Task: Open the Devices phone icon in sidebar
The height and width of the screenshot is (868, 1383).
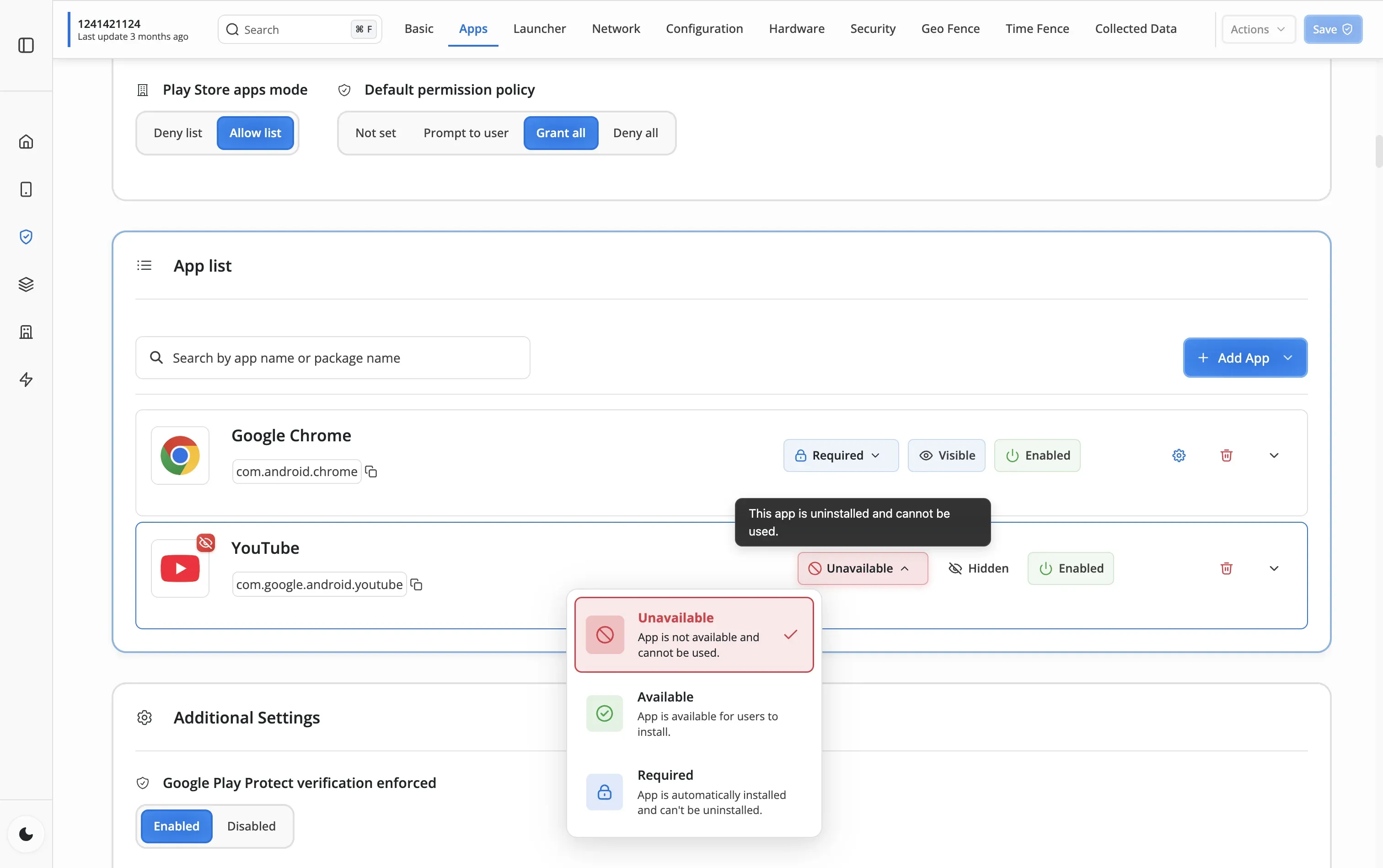Action: (26, 189)
